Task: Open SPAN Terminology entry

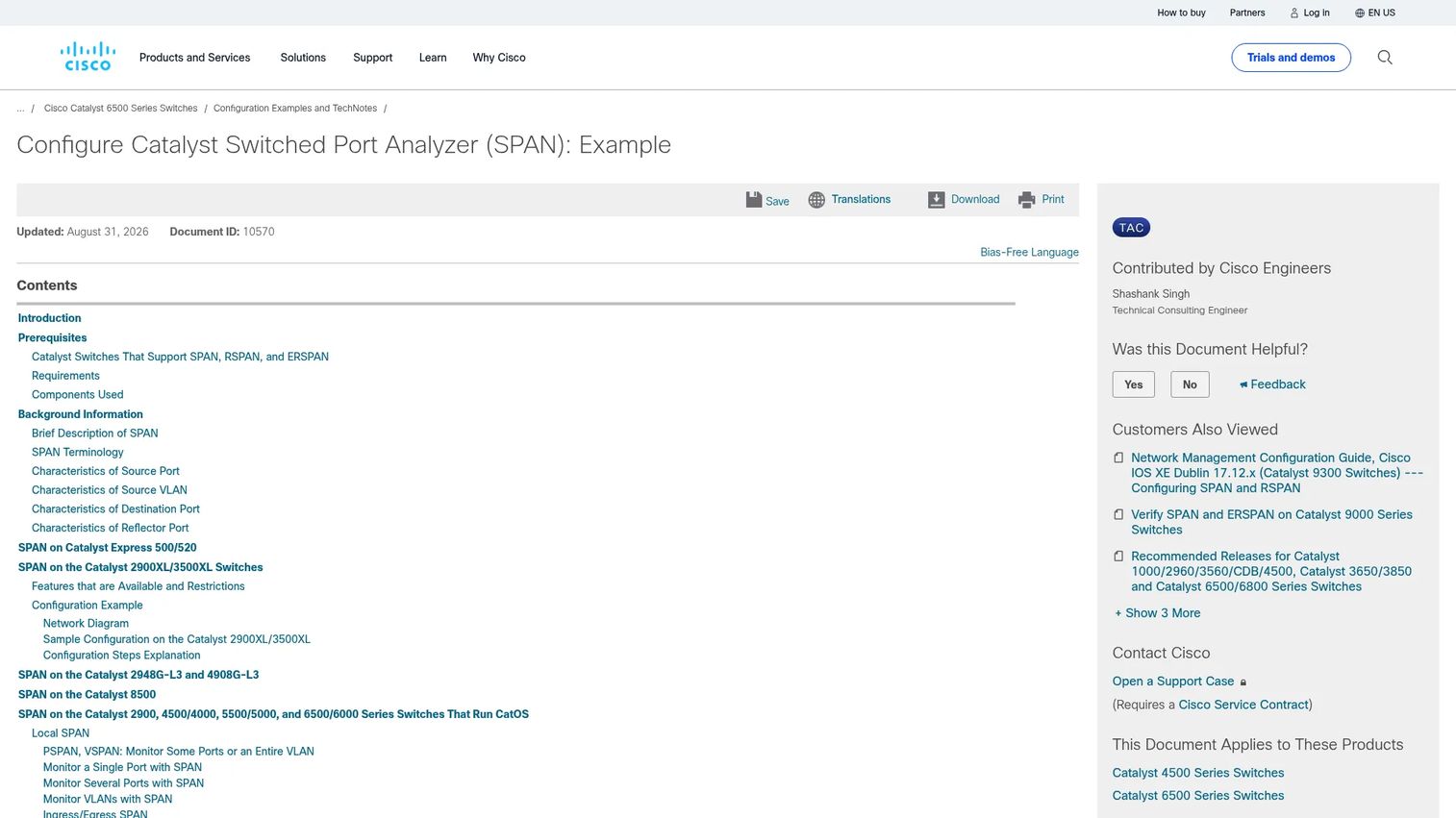Action: [77, 453]
